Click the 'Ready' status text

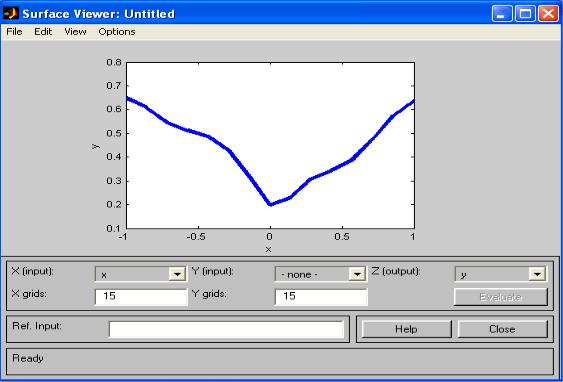coord(28,358)
